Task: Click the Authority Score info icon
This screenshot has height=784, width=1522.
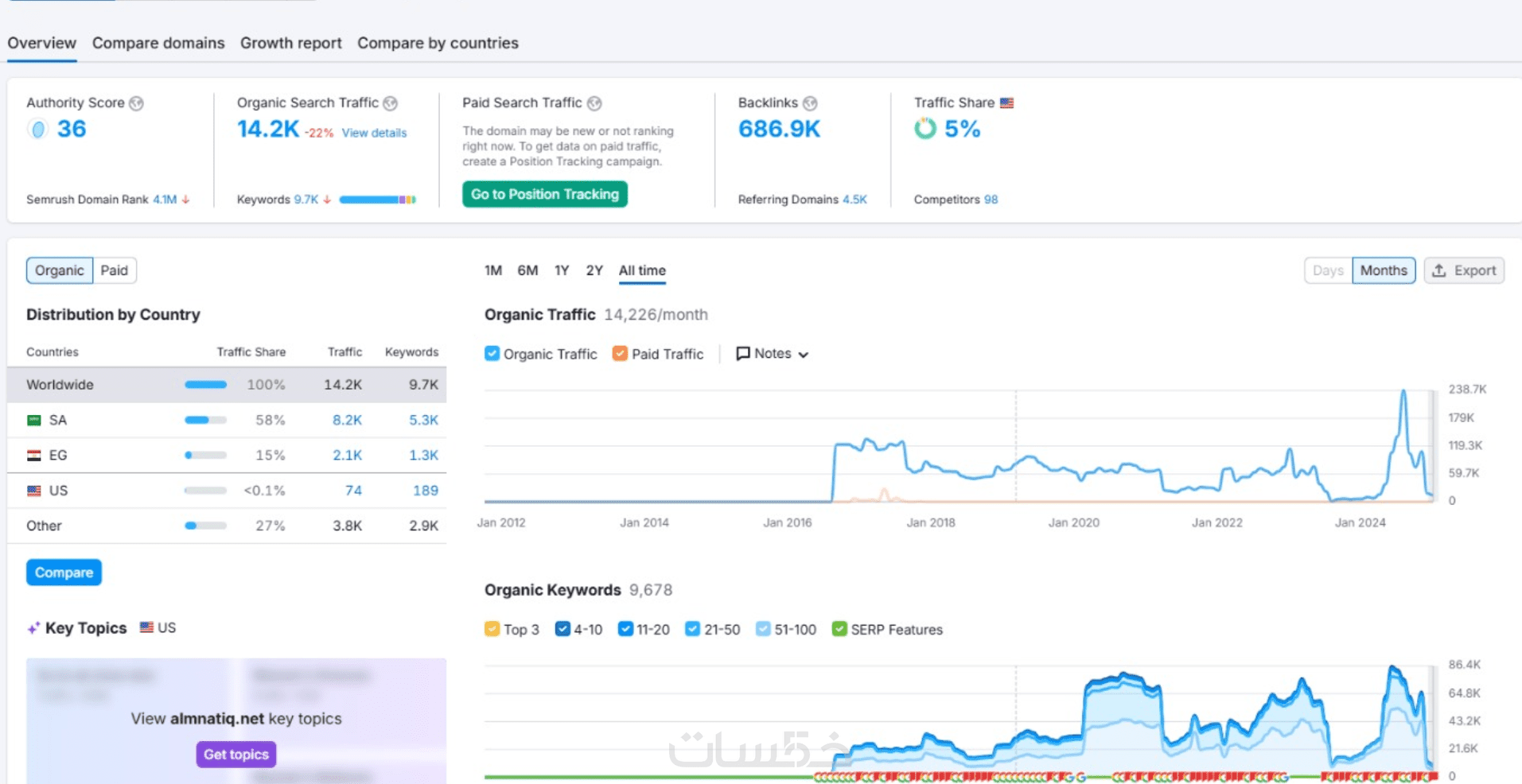Action: point(137,103)
